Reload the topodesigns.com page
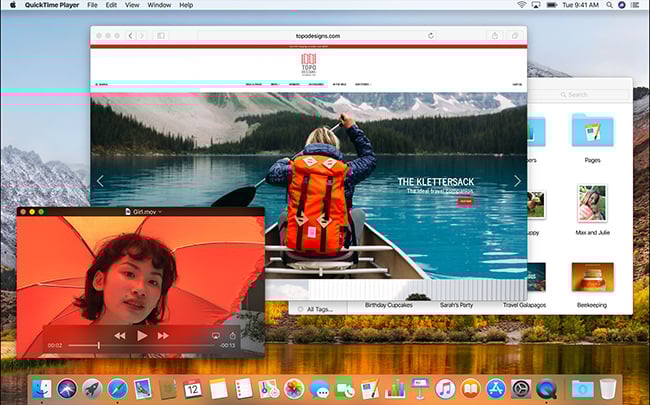650x405 pixels. (431, 36)
